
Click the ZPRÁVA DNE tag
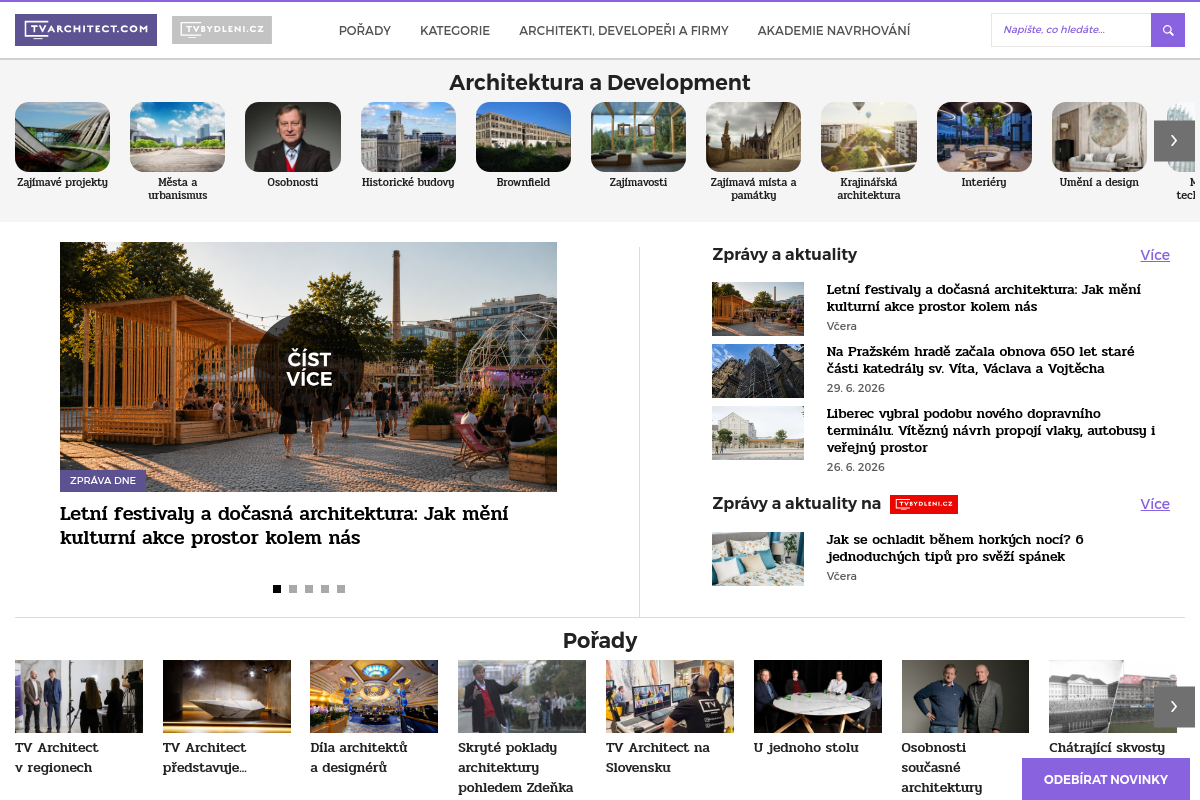tap(103, 481)
